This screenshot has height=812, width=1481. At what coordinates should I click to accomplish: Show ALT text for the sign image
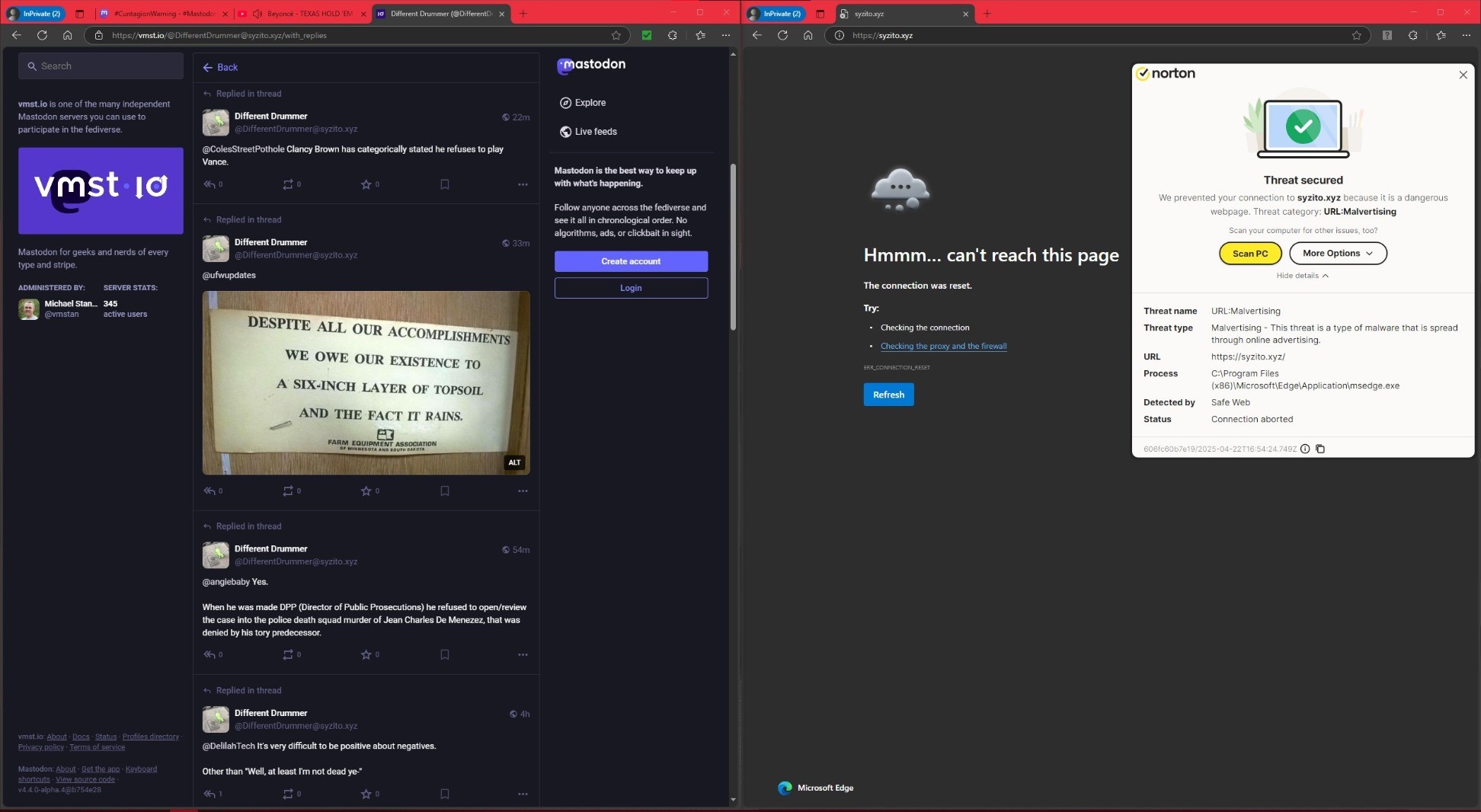point(514,462)
